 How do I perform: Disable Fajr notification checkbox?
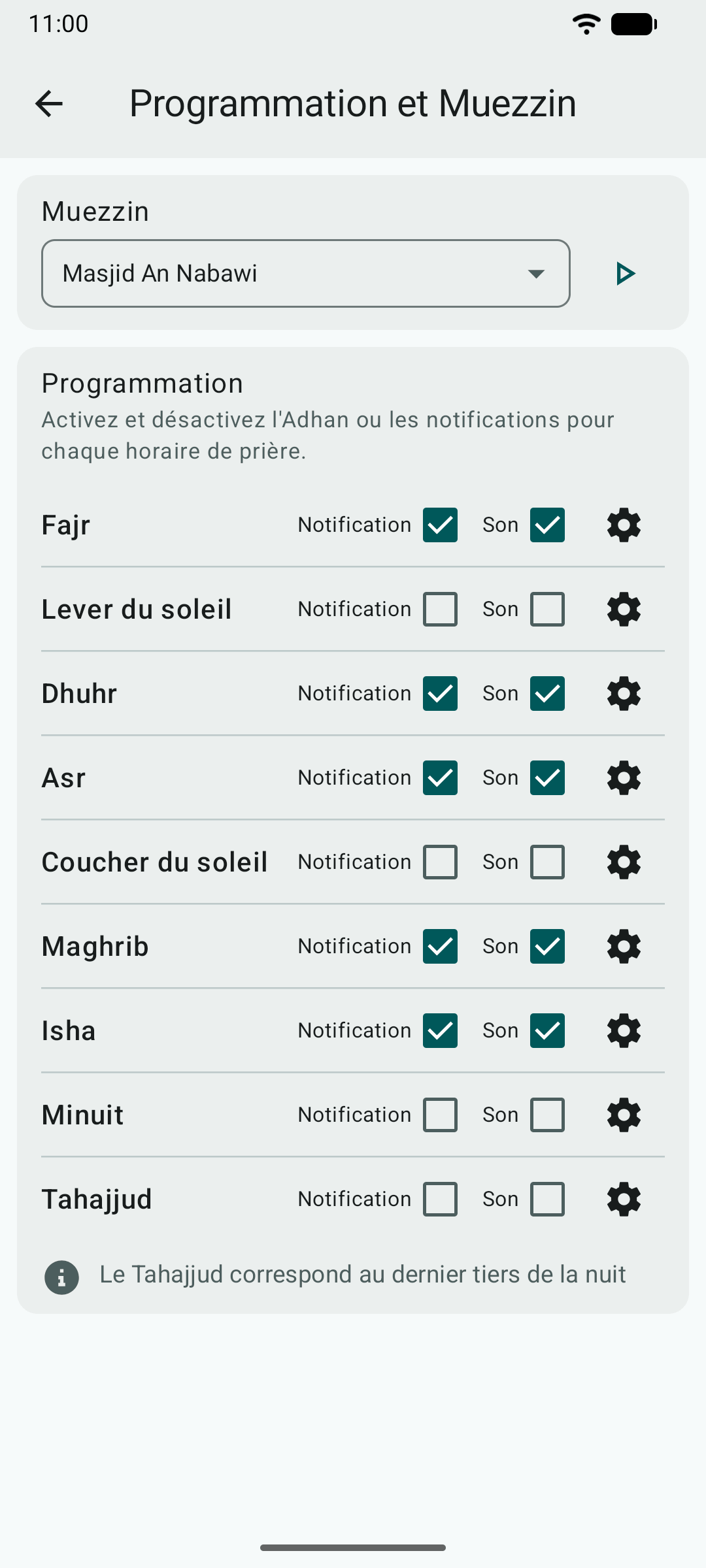(440, 525)
